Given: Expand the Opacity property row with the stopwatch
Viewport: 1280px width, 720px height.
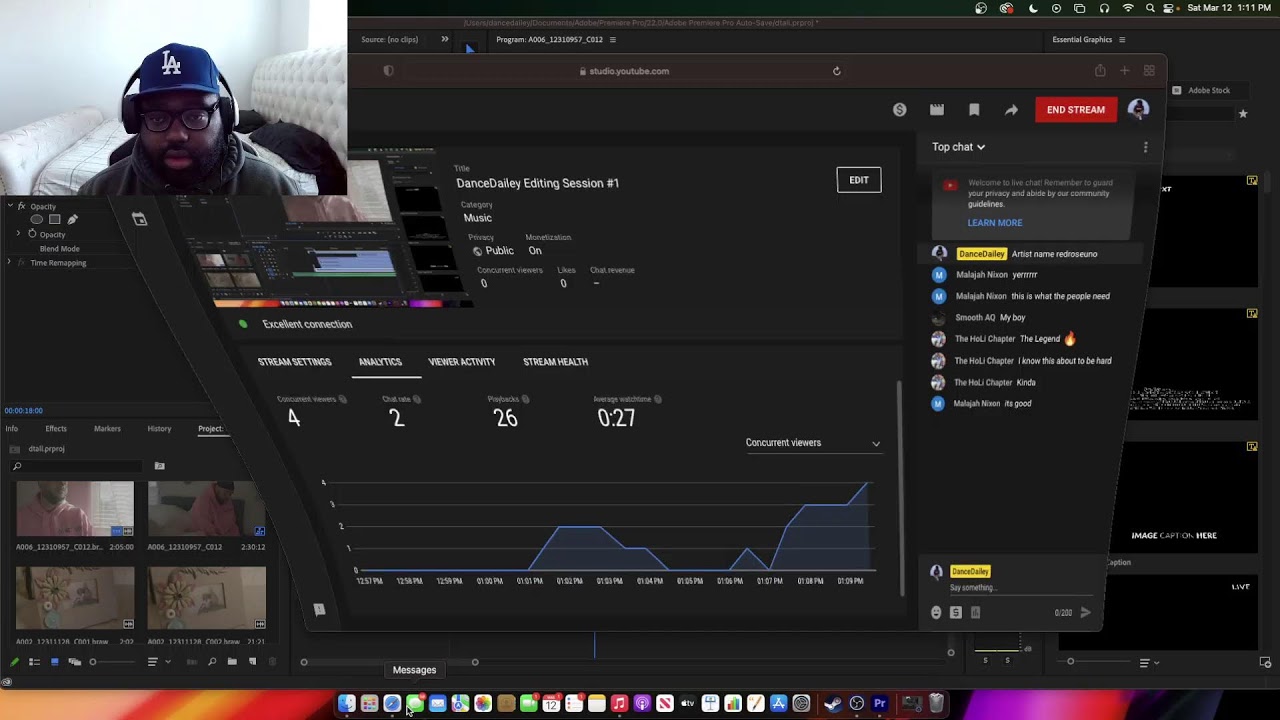Looking at the screenshot, I should pos(18,234).
